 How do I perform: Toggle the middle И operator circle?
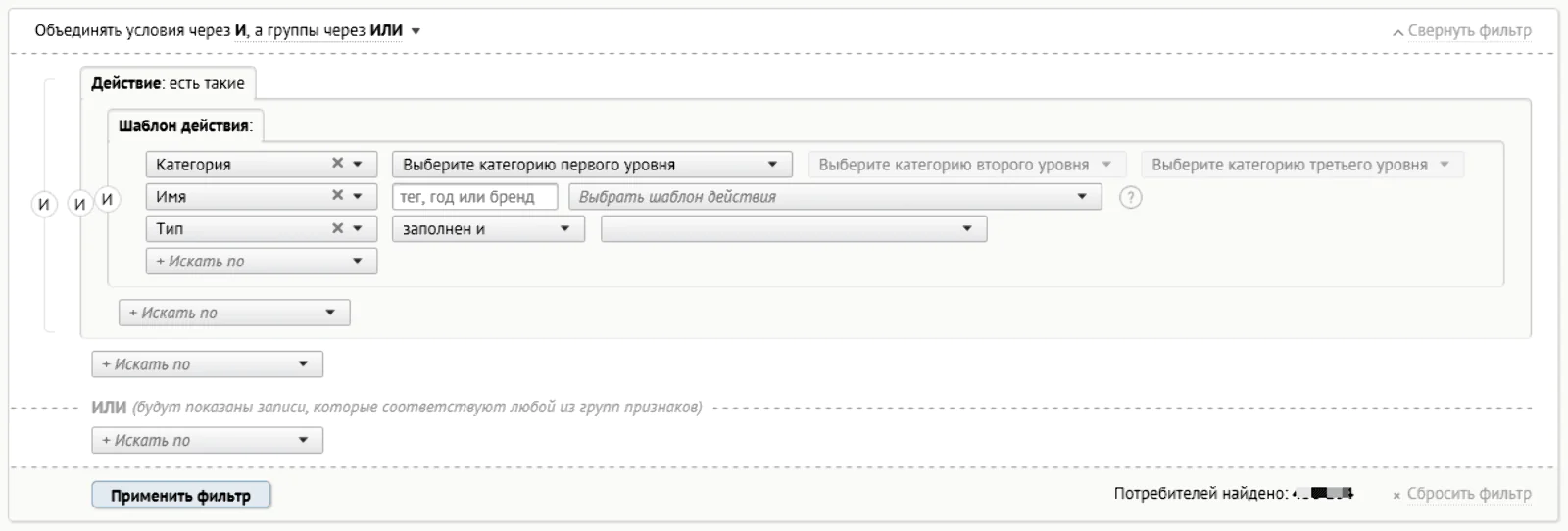(x=79, y=204)
